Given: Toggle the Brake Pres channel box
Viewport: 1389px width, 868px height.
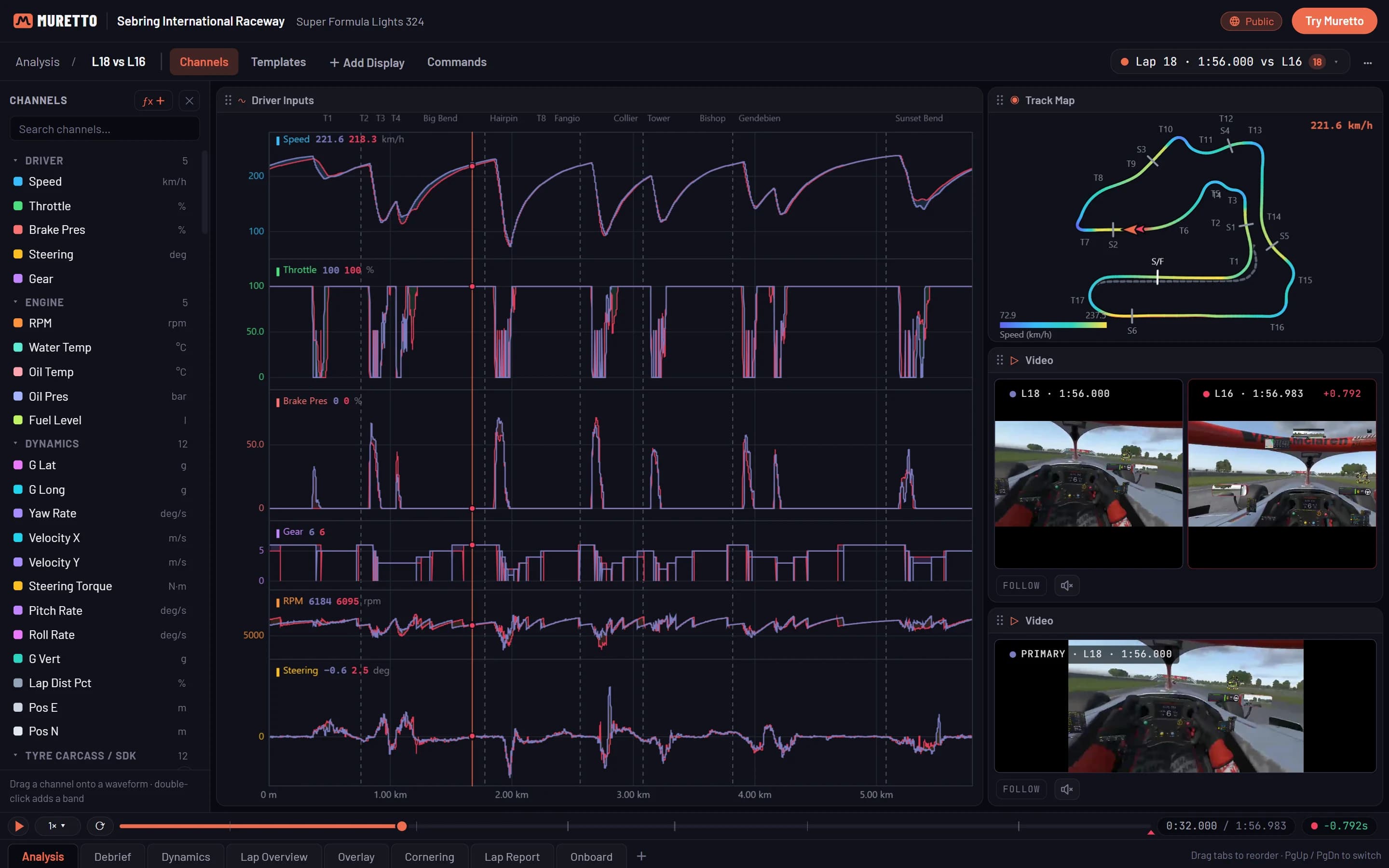Looking at the screenshot, I should [18, 230].
